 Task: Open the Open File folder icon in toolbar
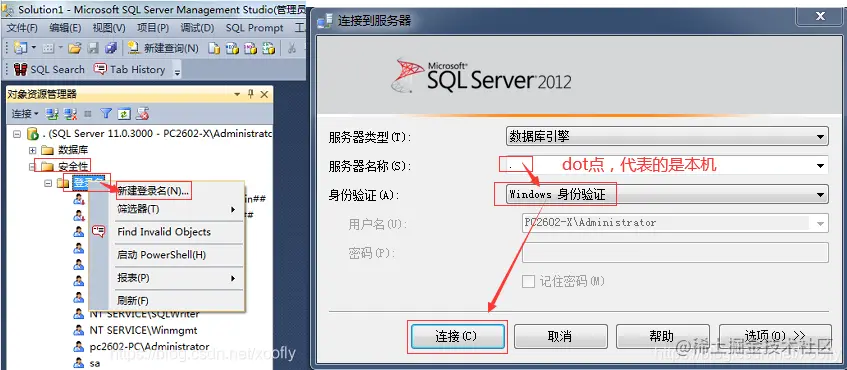coord(75,48)
